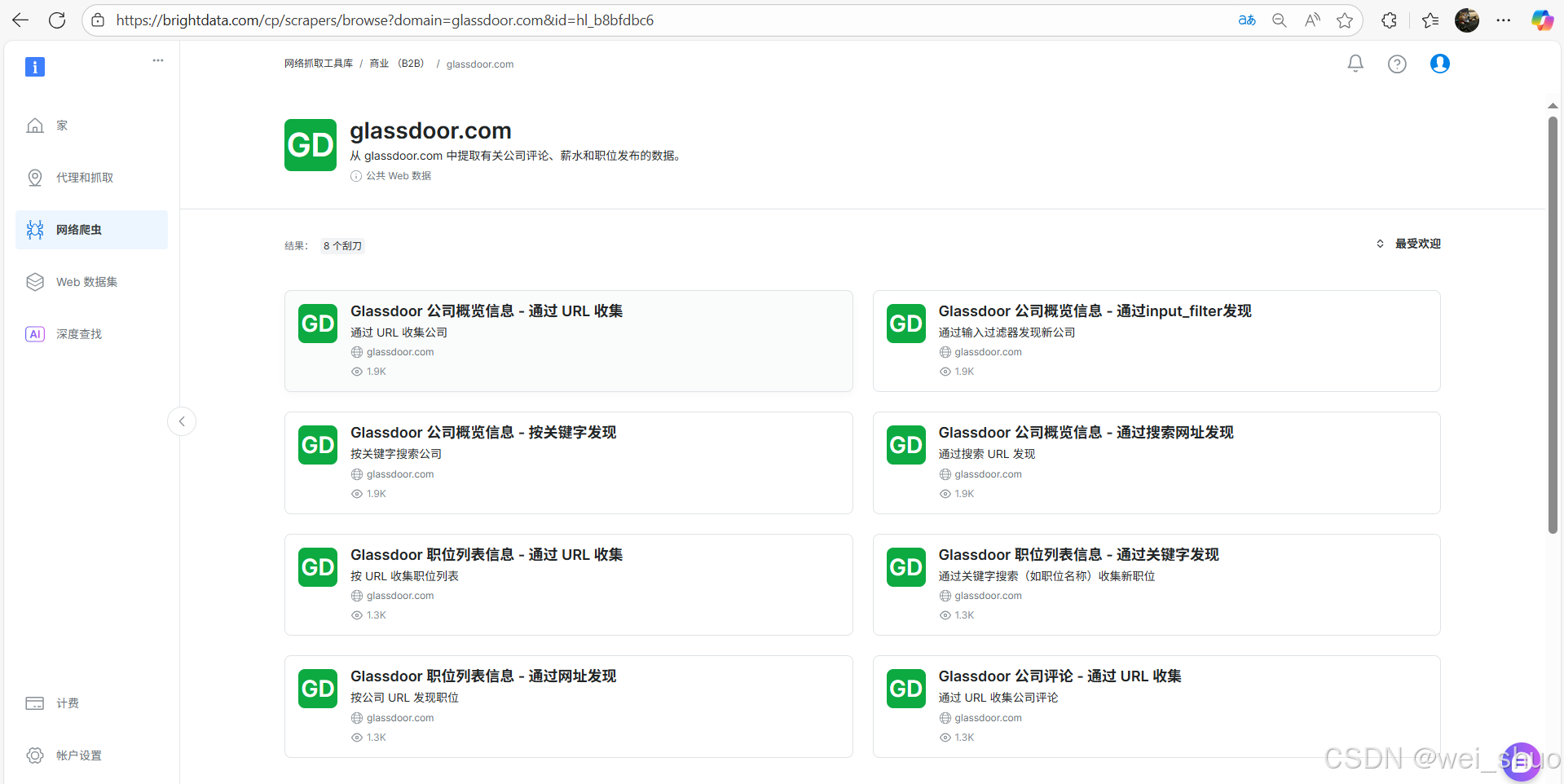Open 计费 in the sidebar
Viewport: 1564px width, 784px height.
pos(91,703)
